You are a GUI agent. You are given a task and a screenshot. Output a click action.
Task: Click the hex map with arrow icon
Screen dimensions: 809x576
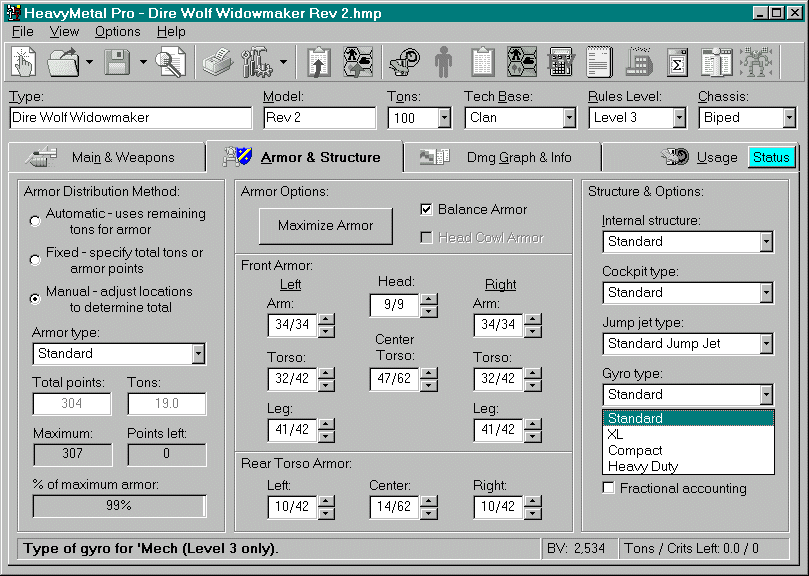(x=358, y=62)
